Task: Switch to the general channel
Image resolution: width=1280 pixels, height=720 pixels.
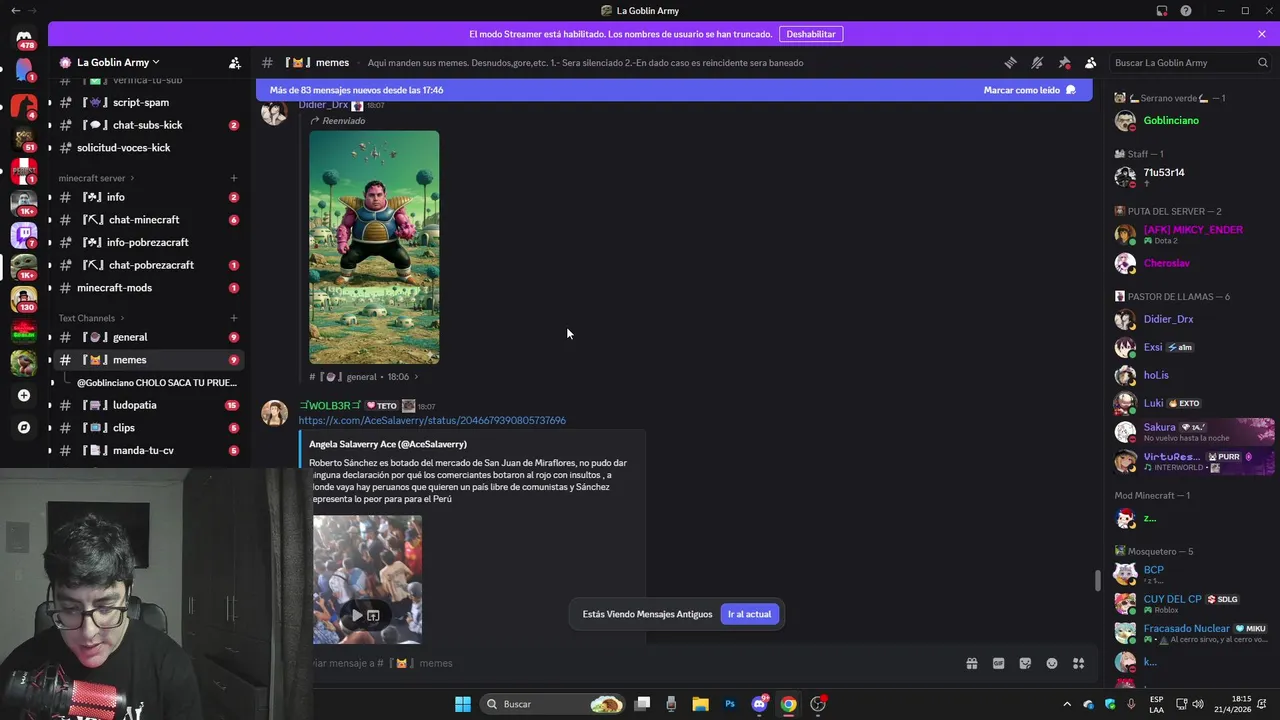Action: coord(147,337)
